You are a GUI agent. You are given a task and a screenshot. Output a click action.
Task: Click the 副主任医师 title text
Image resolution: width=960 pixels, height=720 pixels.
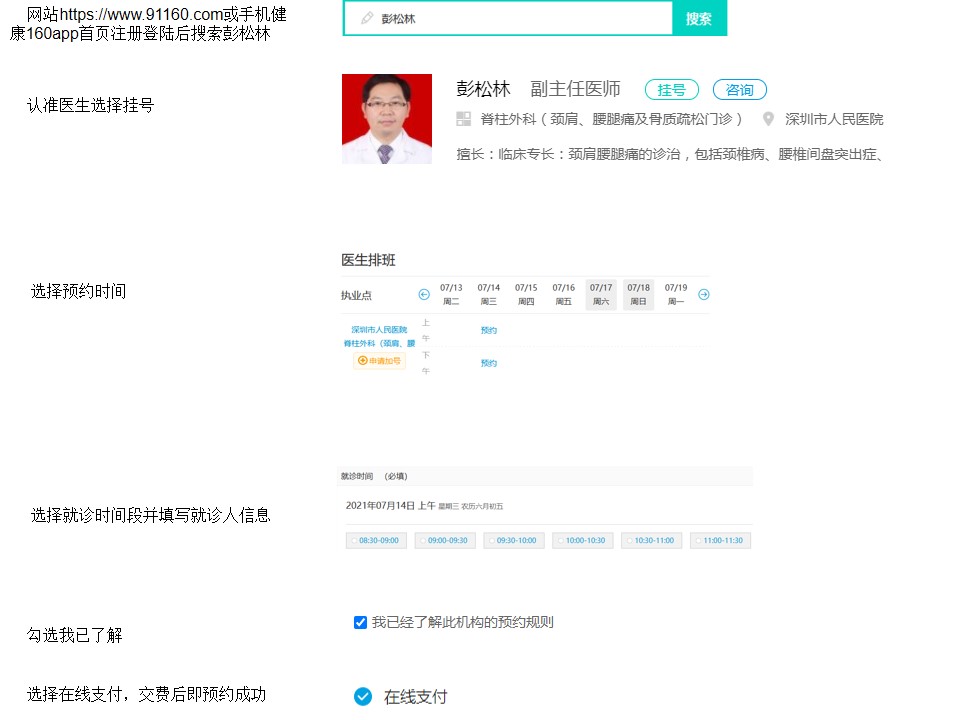pyautogui.click(x=576, y=89)
